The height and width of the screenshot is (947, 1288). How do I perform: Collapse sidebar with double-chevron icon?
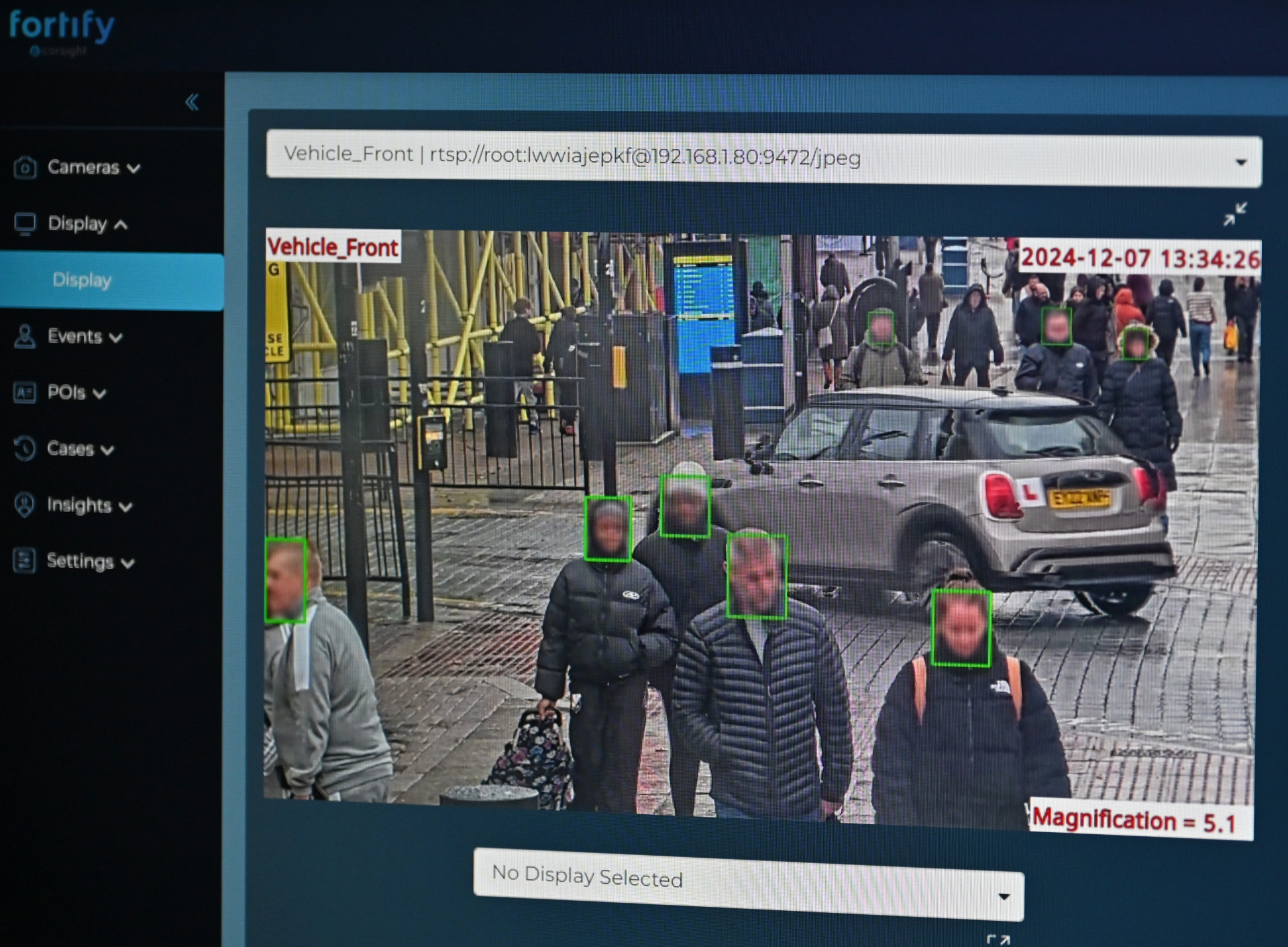[192, 102]
